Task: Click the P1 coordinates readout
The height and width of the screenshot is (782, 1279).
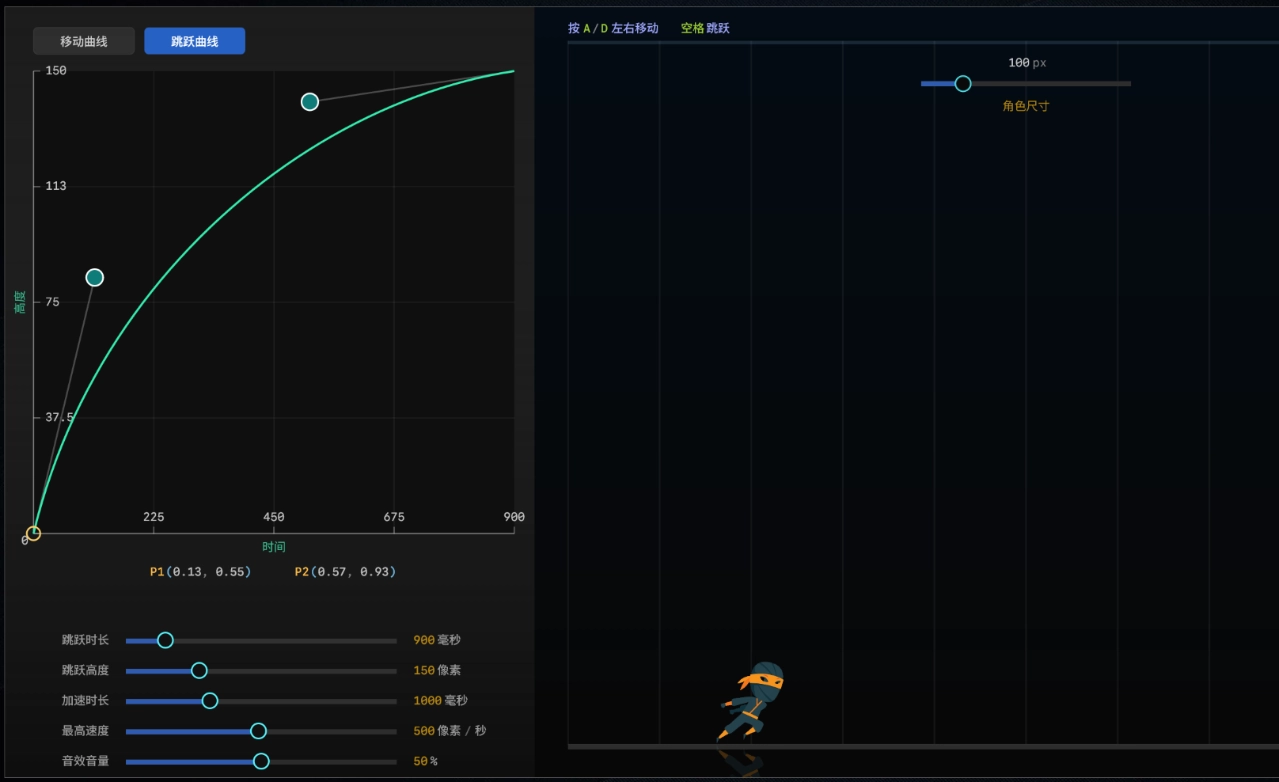Action: pos(200,572)
